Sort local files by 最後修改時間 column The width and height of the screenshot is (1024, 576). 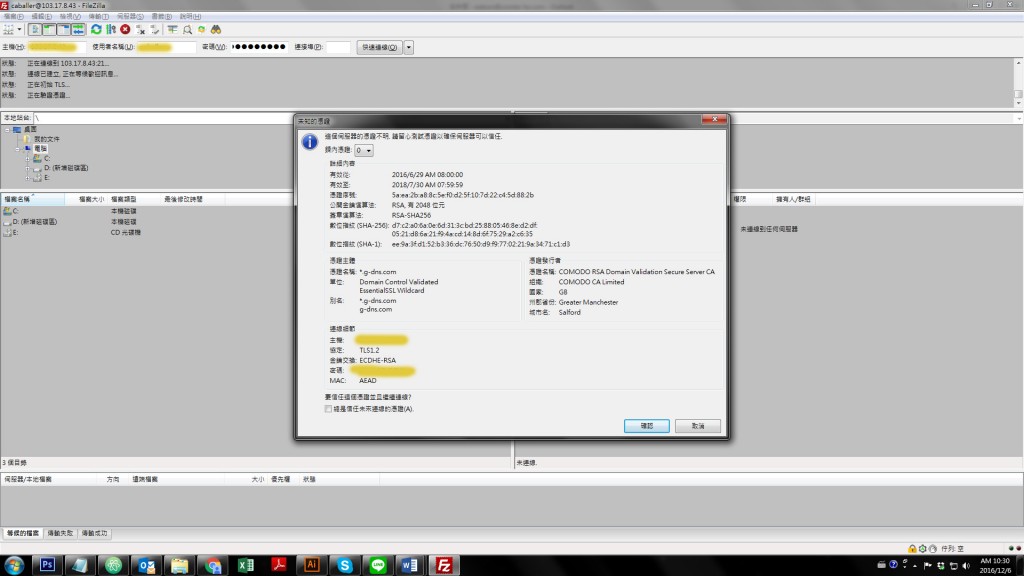193,199
